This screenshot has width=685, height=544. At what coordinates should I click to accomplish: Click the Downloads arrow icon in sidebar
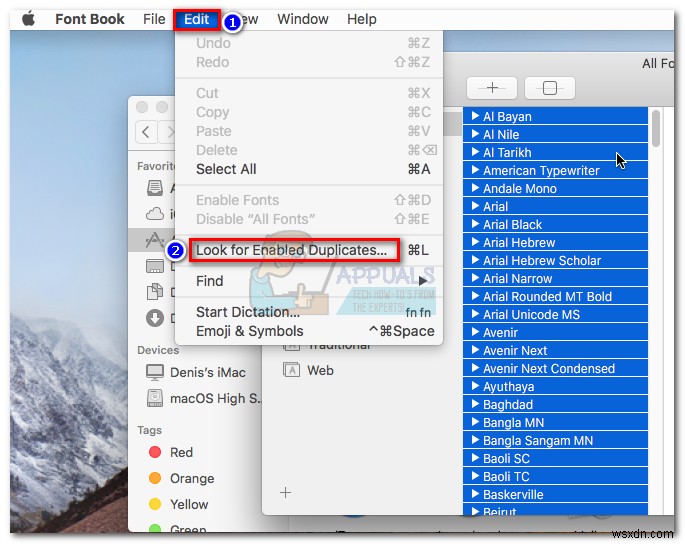[x=155, y=318]
